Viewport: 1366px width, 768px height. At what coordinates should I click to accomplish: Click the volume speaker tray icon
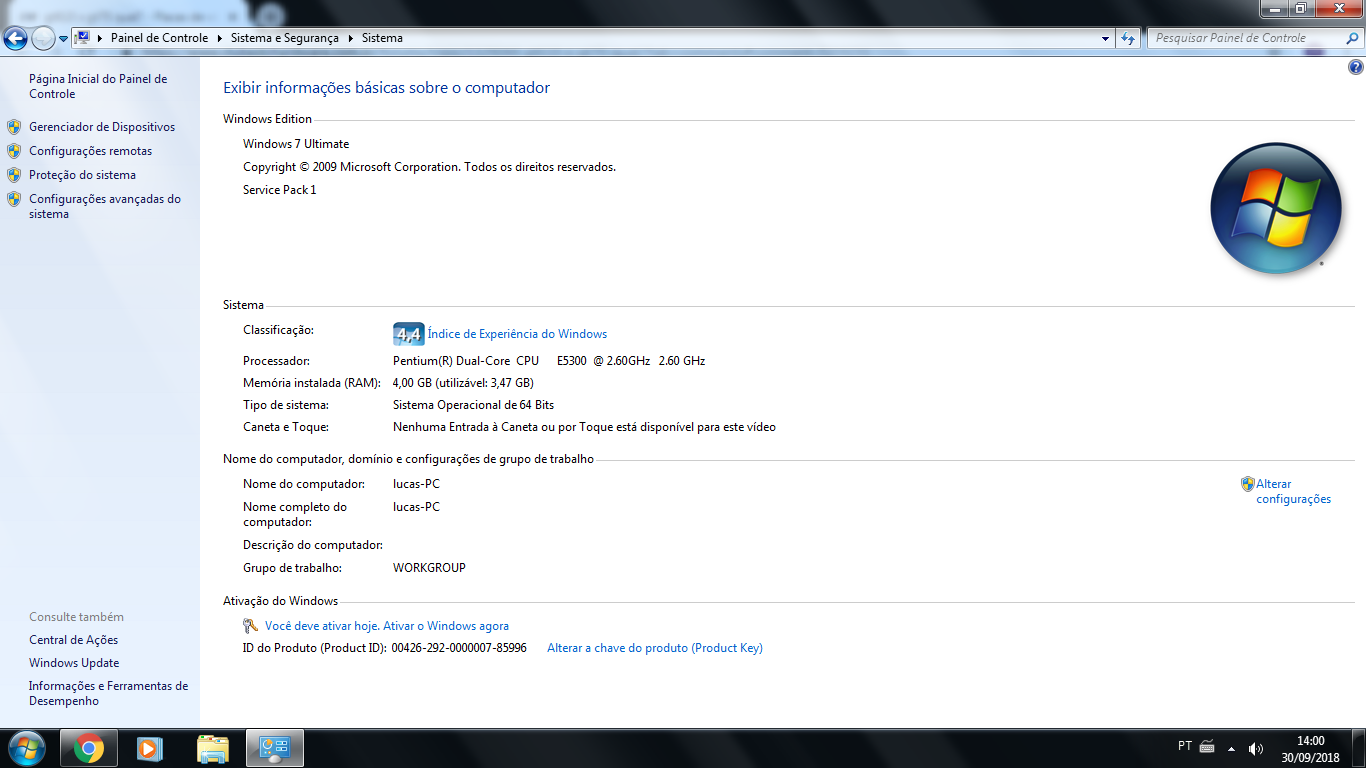tap(1256, 748)
